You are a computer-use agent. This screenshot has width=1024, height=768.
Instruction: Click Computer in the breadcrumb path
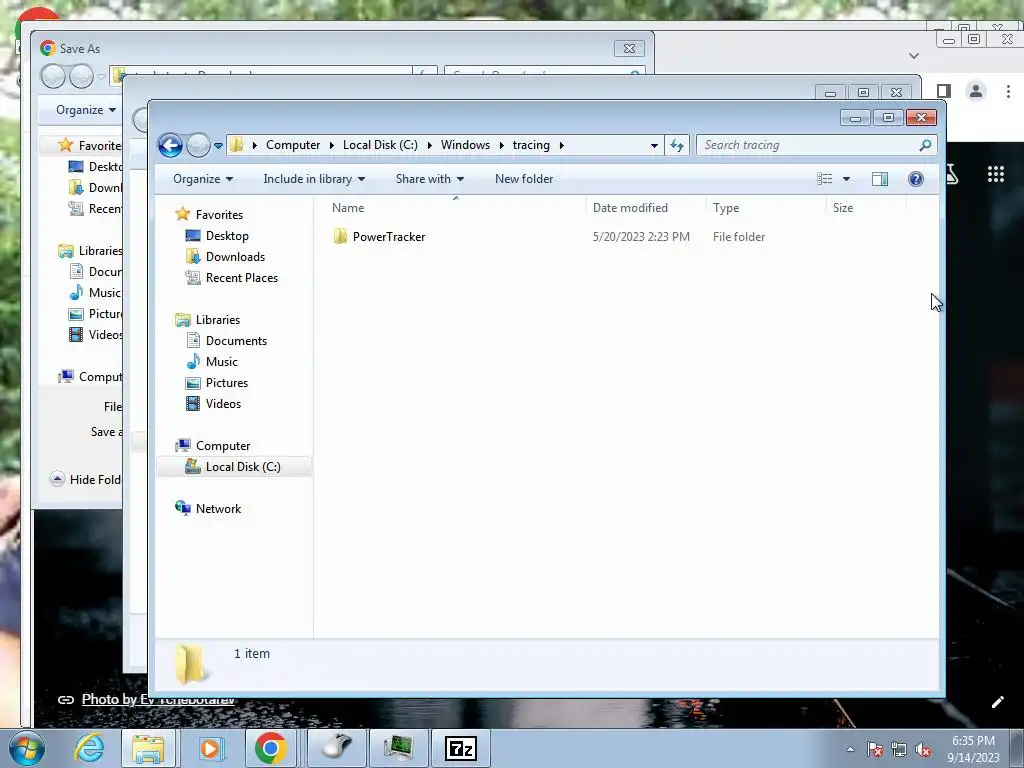(293, 145)
